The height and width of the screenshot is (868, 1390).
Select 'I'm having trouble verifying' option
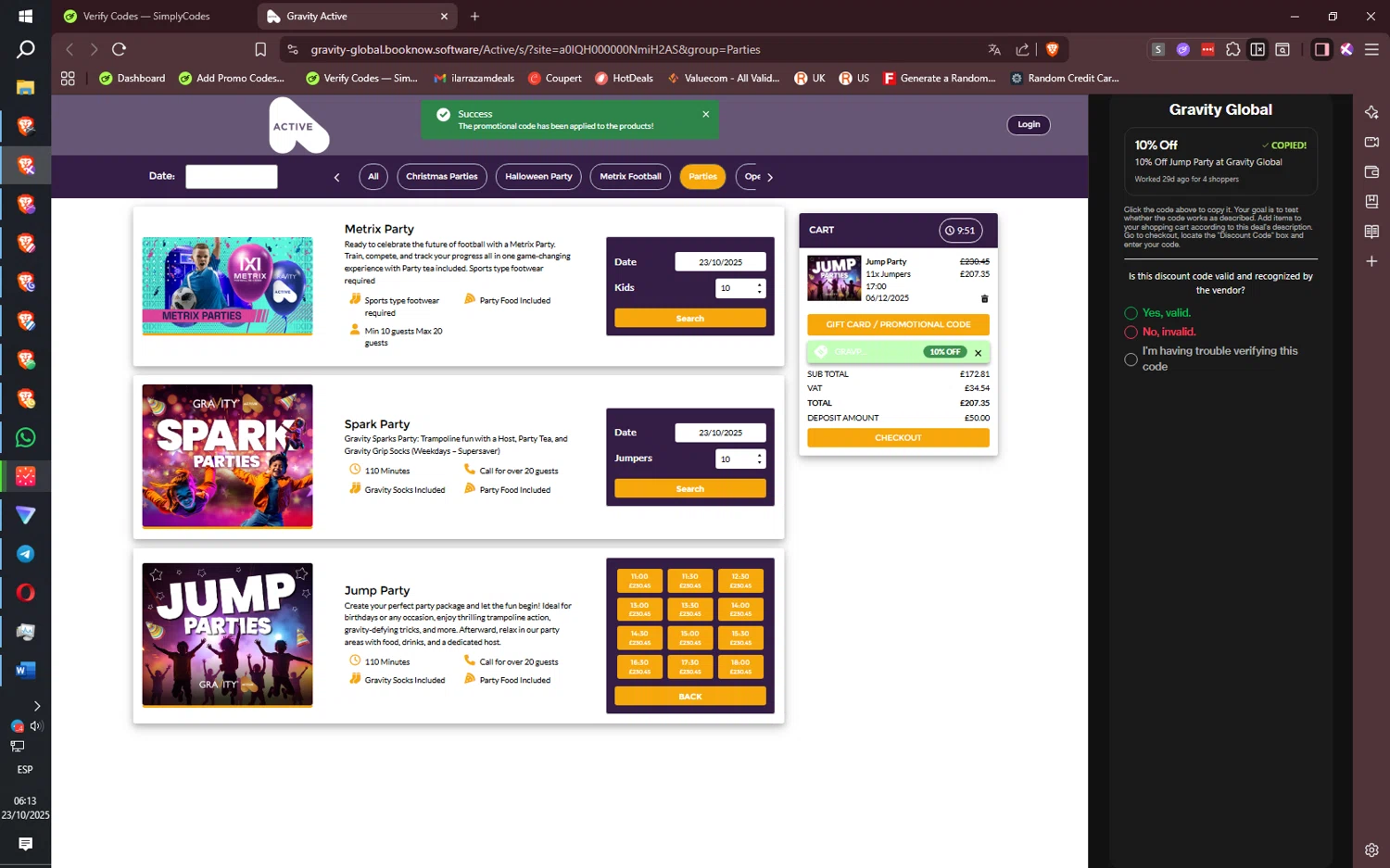click(1131, 359)
